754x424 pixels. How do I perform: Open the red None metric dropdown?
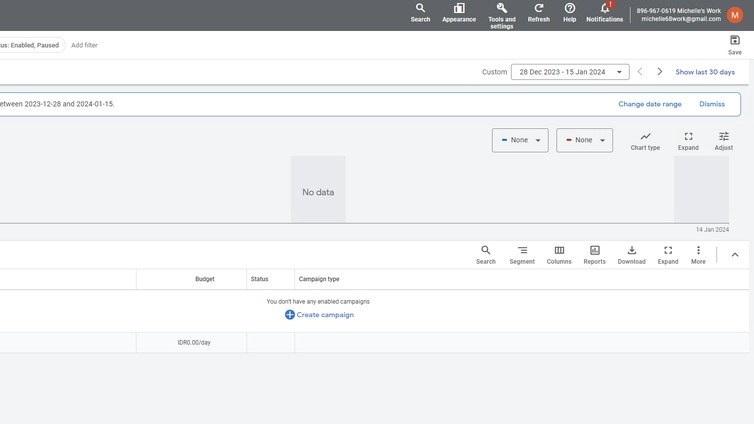(x=584, y=140)
